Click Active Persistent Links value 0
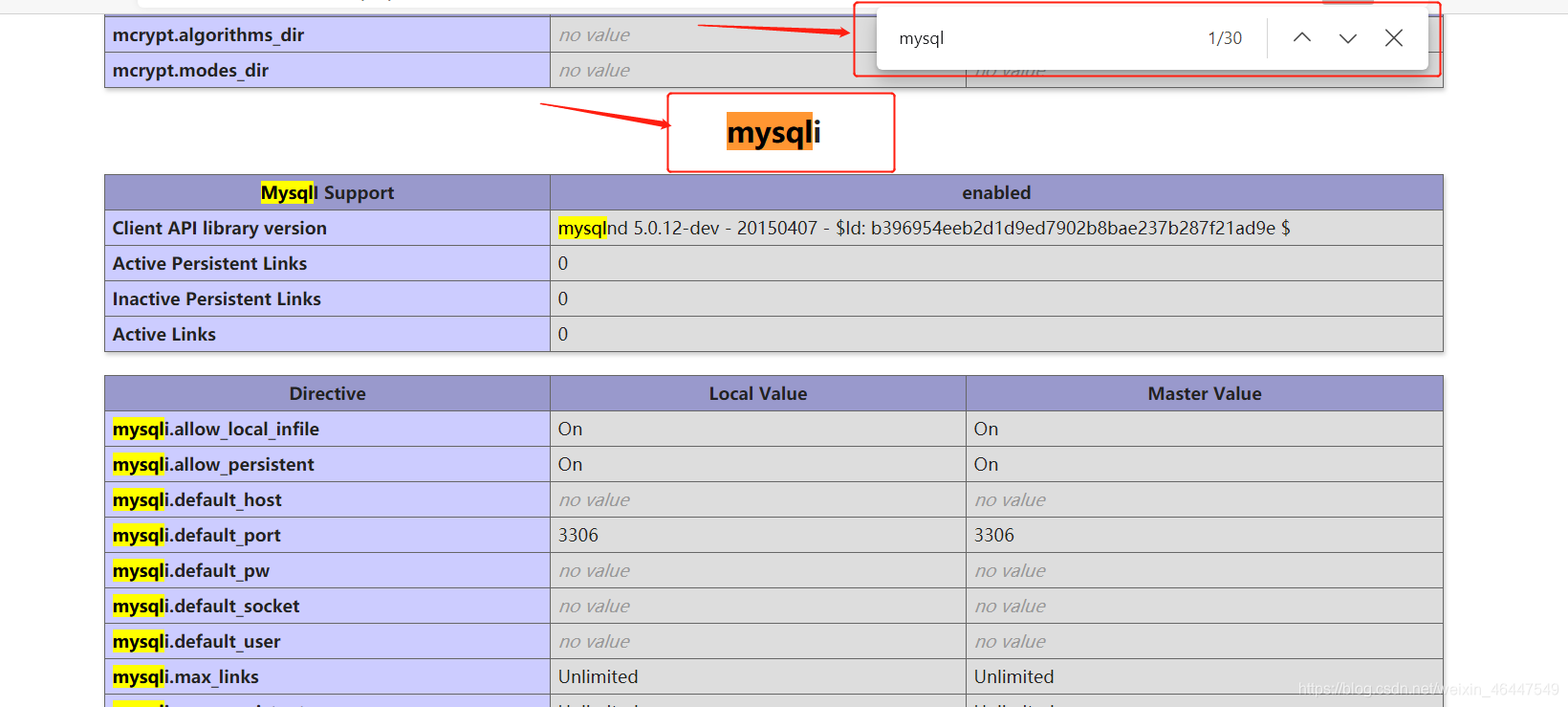The image size is (1568, 707). click(563, 263)
